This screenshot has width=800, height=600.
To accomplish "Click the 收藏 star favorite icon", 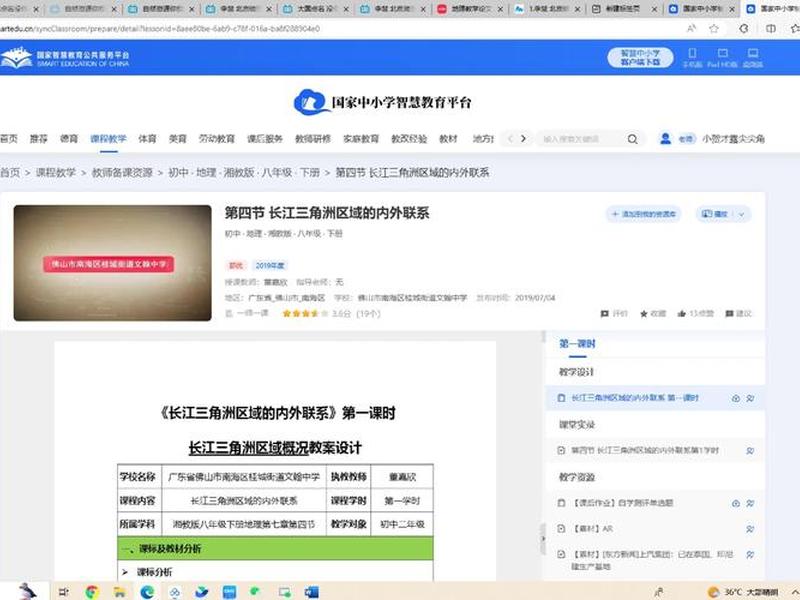I will click(x=644, y=314).
